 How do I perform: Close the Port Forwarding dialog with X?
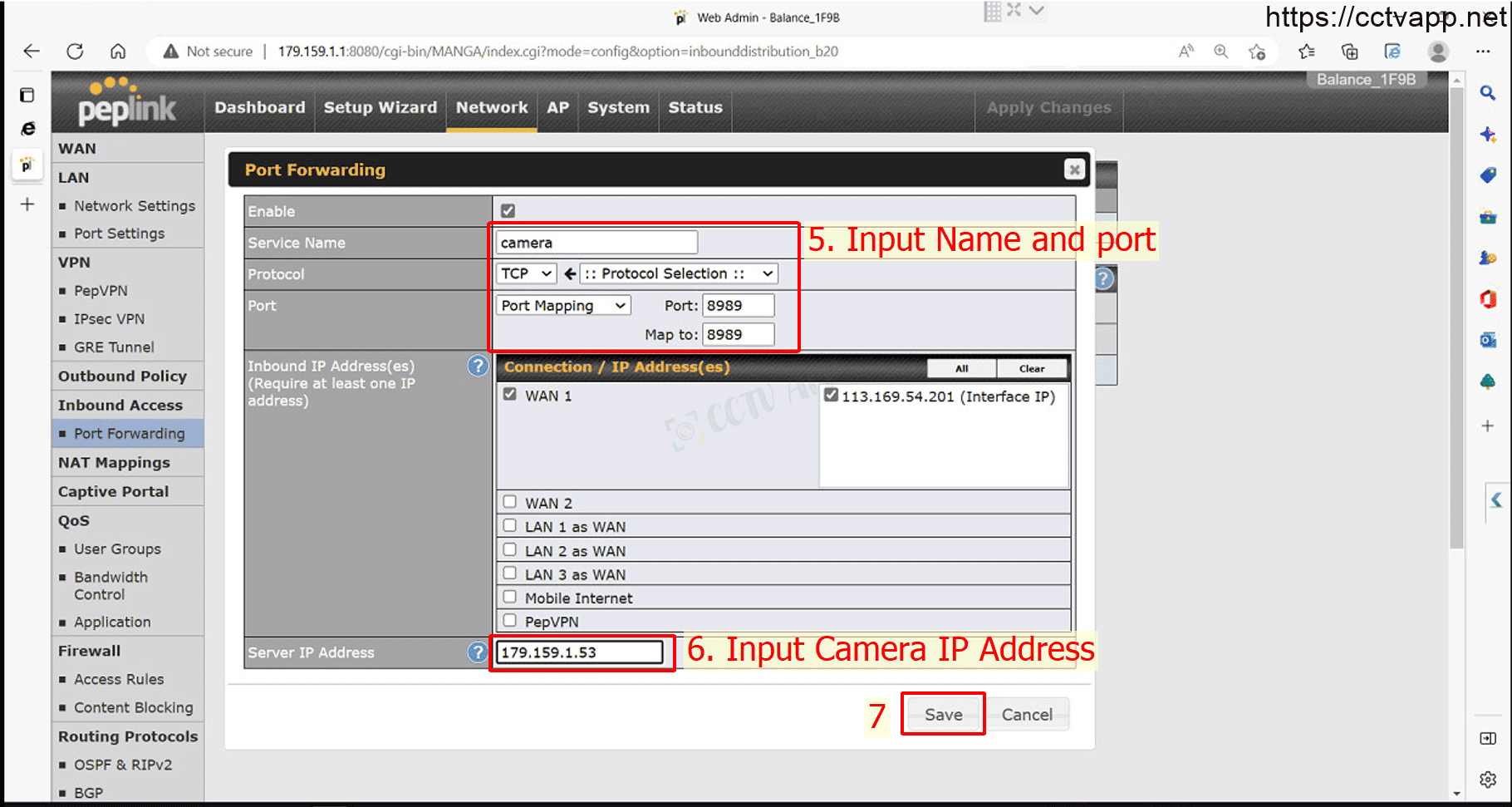click(x=1074, y=170)
